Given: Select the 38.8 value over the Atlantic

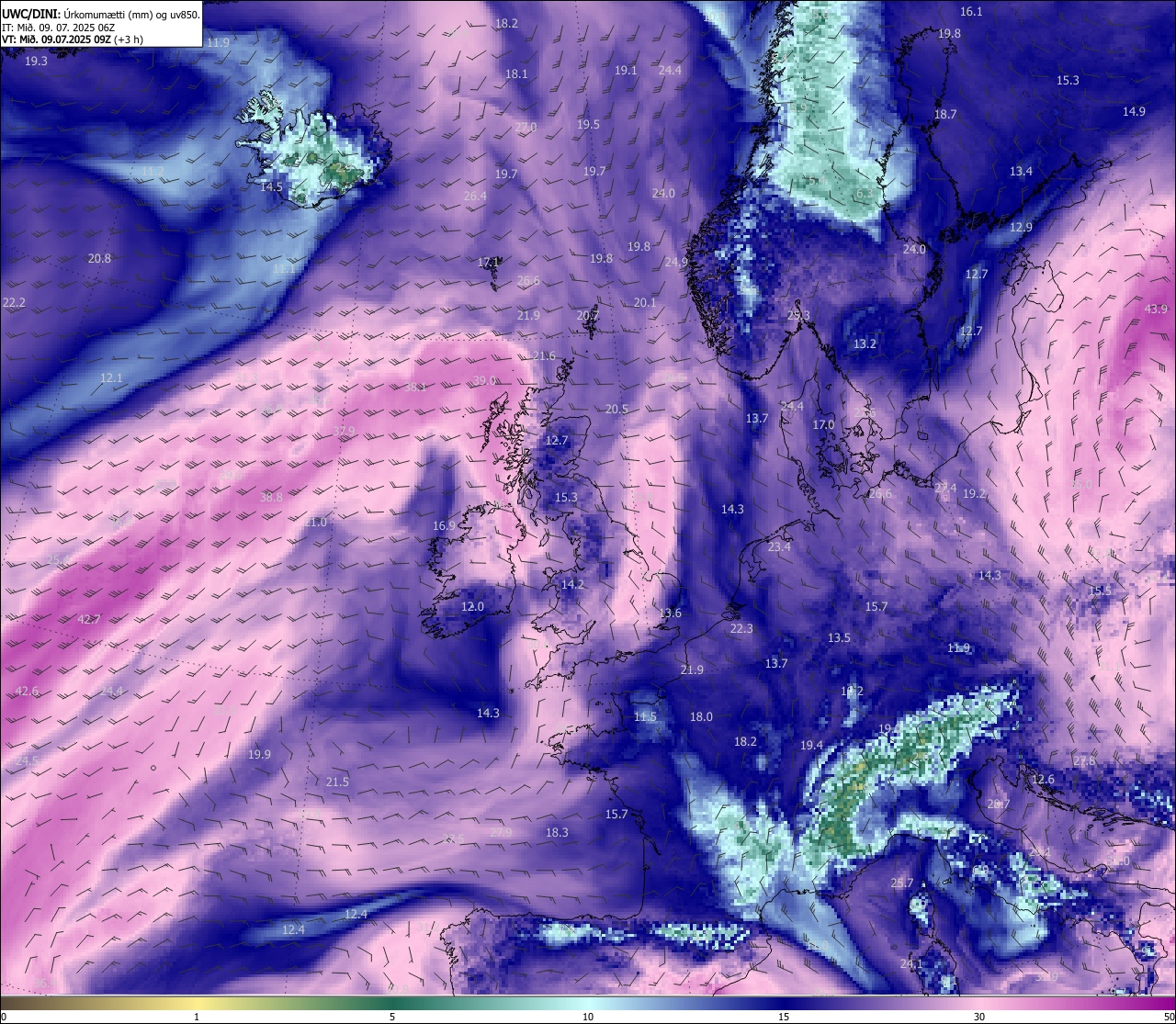Looking at the screenshot, I should tap(272, 498).
